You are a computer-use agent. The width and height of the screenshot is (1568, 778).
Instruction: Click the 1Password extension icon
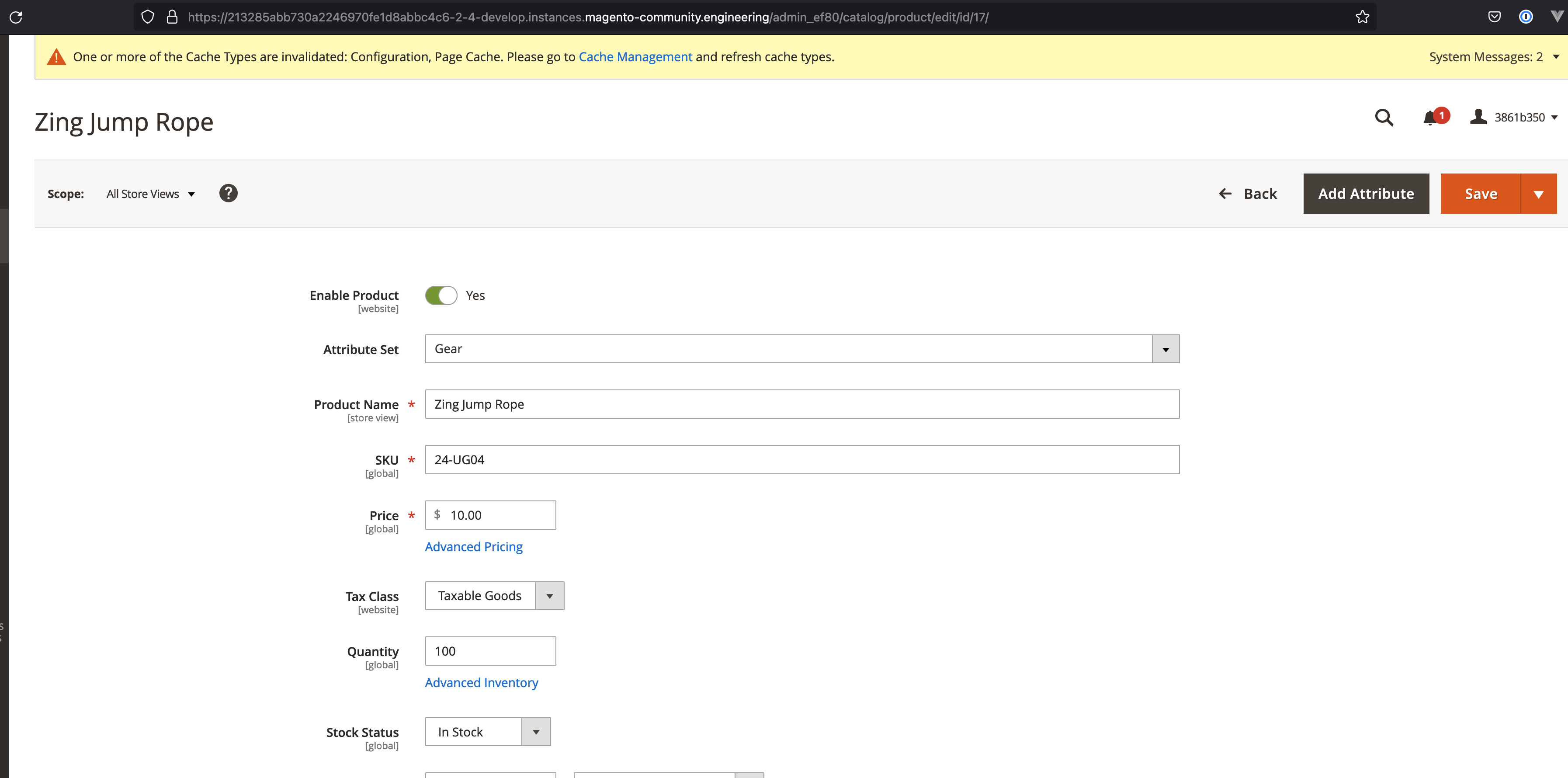[x=1525, y=17]
